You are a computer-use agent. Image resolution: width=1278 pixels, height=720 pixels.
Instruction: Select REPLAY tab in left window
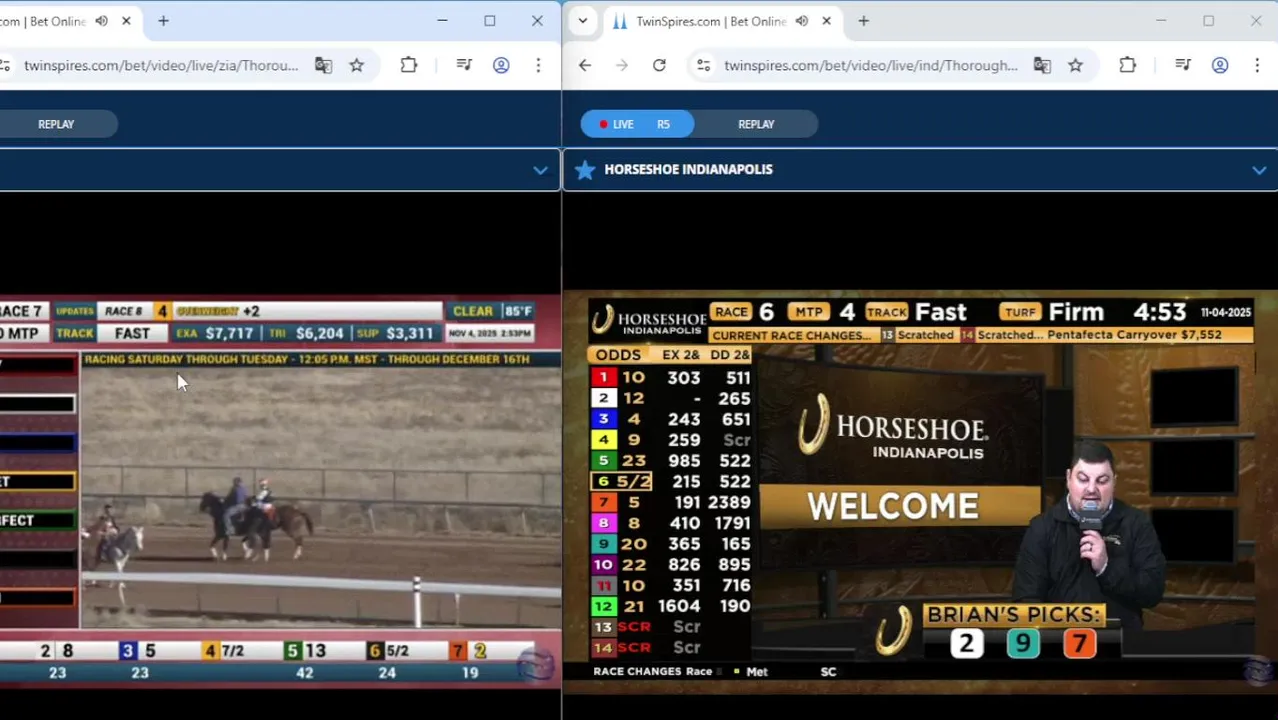(56, 124)
